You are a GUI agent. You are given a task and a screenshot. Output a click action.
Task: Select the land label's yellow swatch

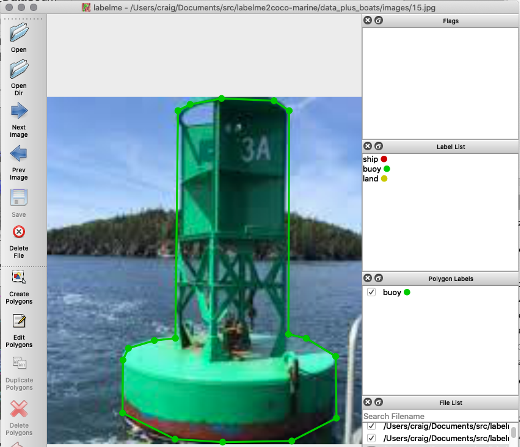384,179
